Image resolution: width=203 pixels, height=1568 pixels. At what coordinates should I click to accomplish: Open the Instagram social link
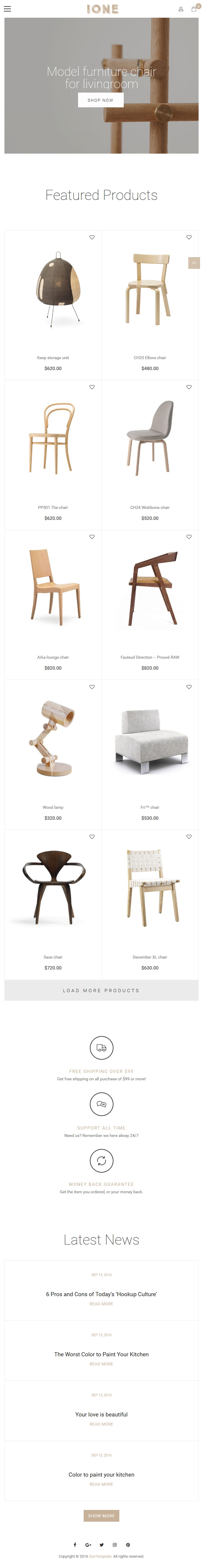tap(114, 1544)
